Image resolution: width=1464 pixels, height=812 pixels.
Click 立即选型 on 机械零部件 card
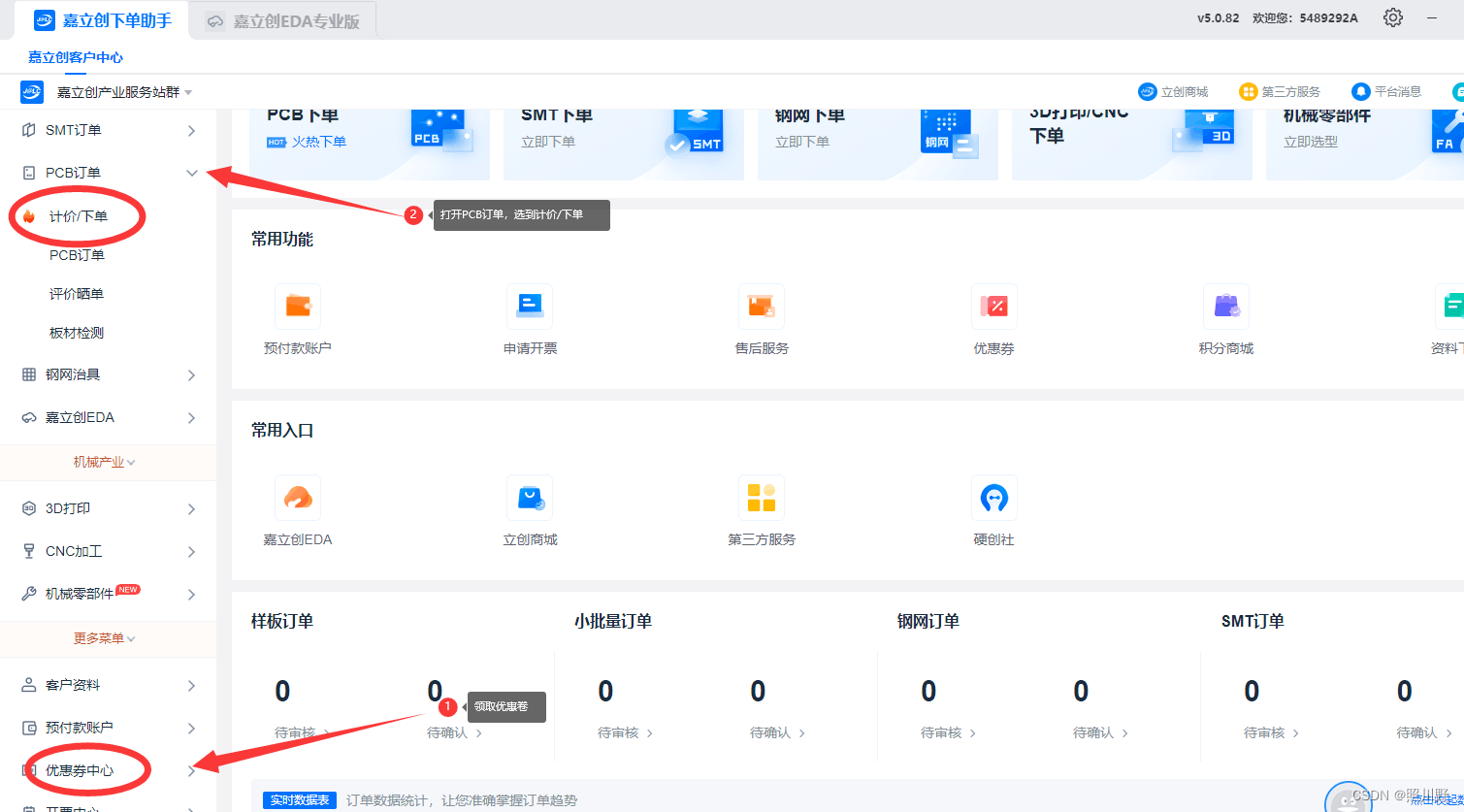pos(1311,142)
